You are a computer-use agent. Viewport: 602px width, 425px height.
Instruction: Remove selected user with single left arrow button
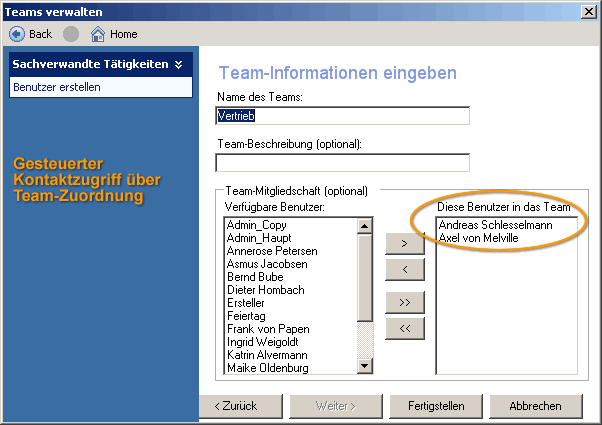(x=404, y=269)
